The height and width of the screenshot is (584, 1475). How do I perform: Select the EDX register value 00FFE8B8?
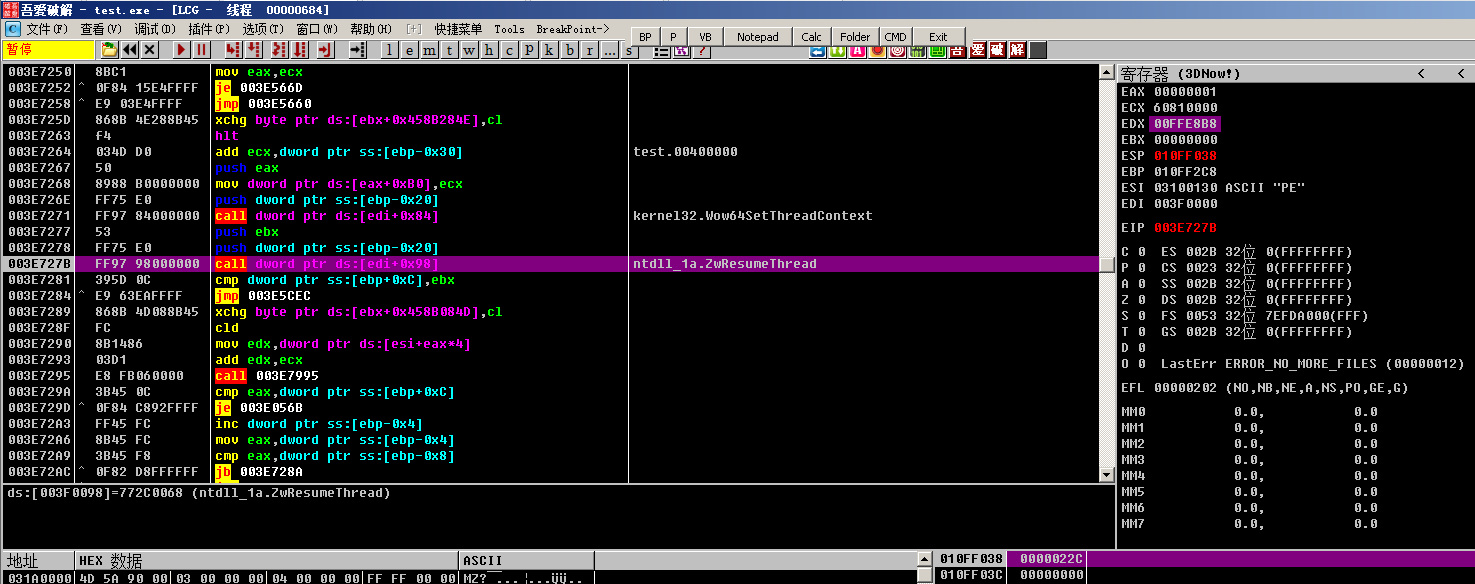[1185, 123]
